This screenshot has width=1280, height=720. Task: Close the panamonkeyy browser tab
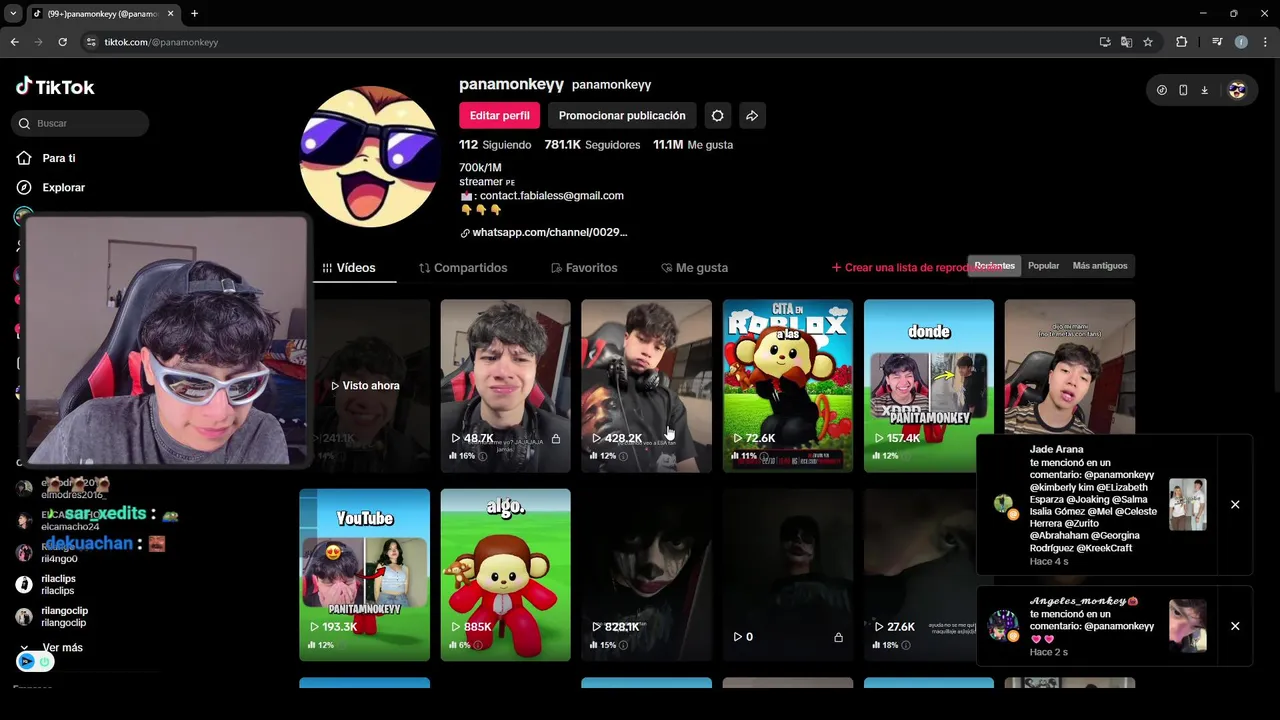click(x=171, y=14)
